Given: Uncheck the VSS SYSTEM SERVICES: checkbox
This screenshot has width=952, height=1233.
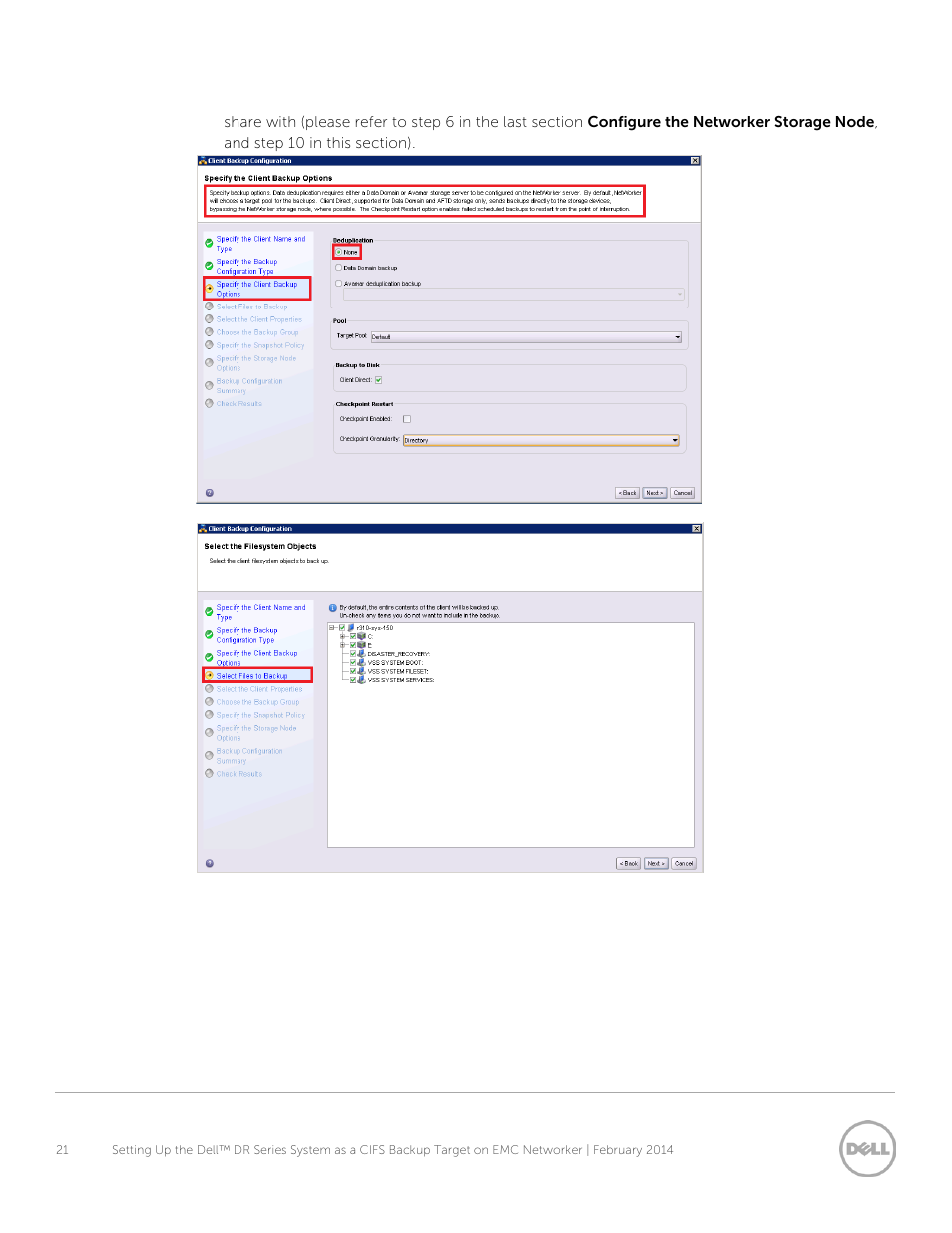Looking at the screenshot, I should (x=353, y=680).
